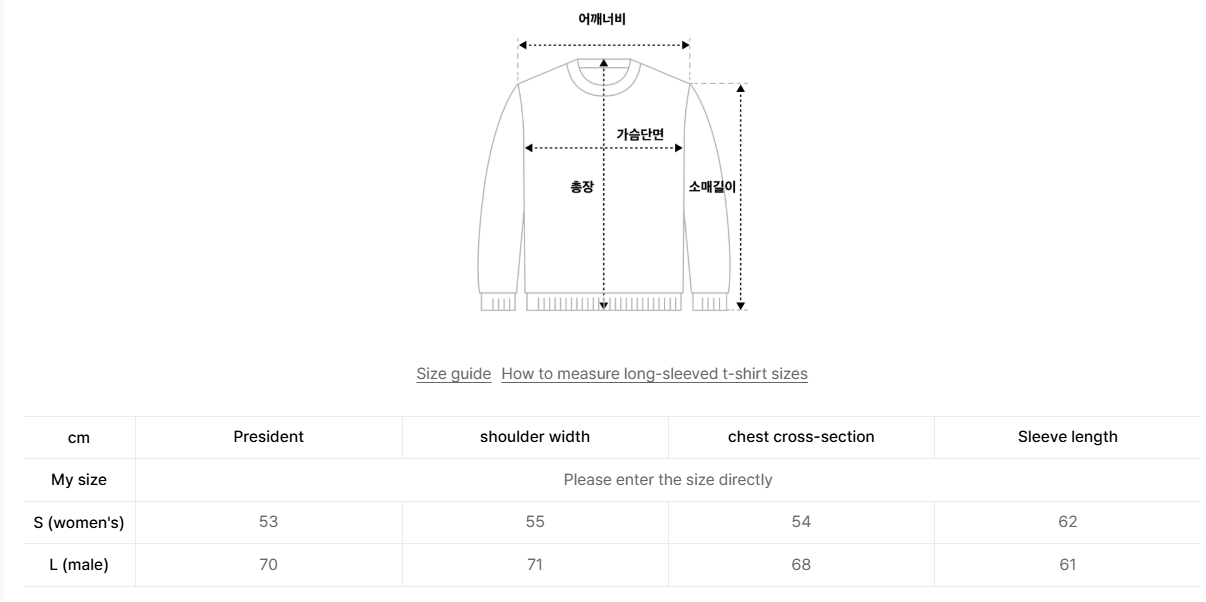Screen dimensions: 1206x602
Task: Click the shoulder width column header
Action: pyautogui.click(x=535, y=436)
